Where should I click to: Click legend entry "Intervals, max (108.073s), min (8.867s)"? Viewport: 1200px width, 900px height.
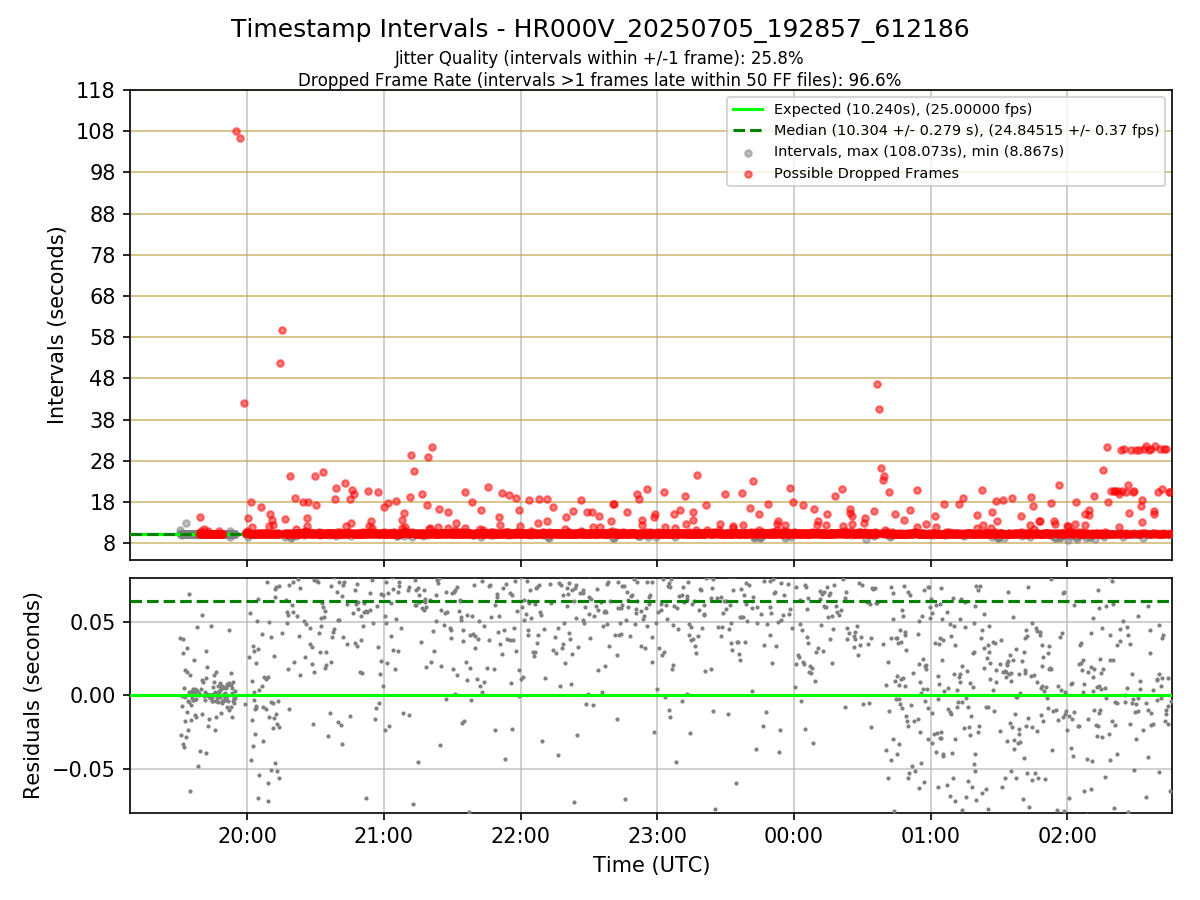(x=918, y=152)
